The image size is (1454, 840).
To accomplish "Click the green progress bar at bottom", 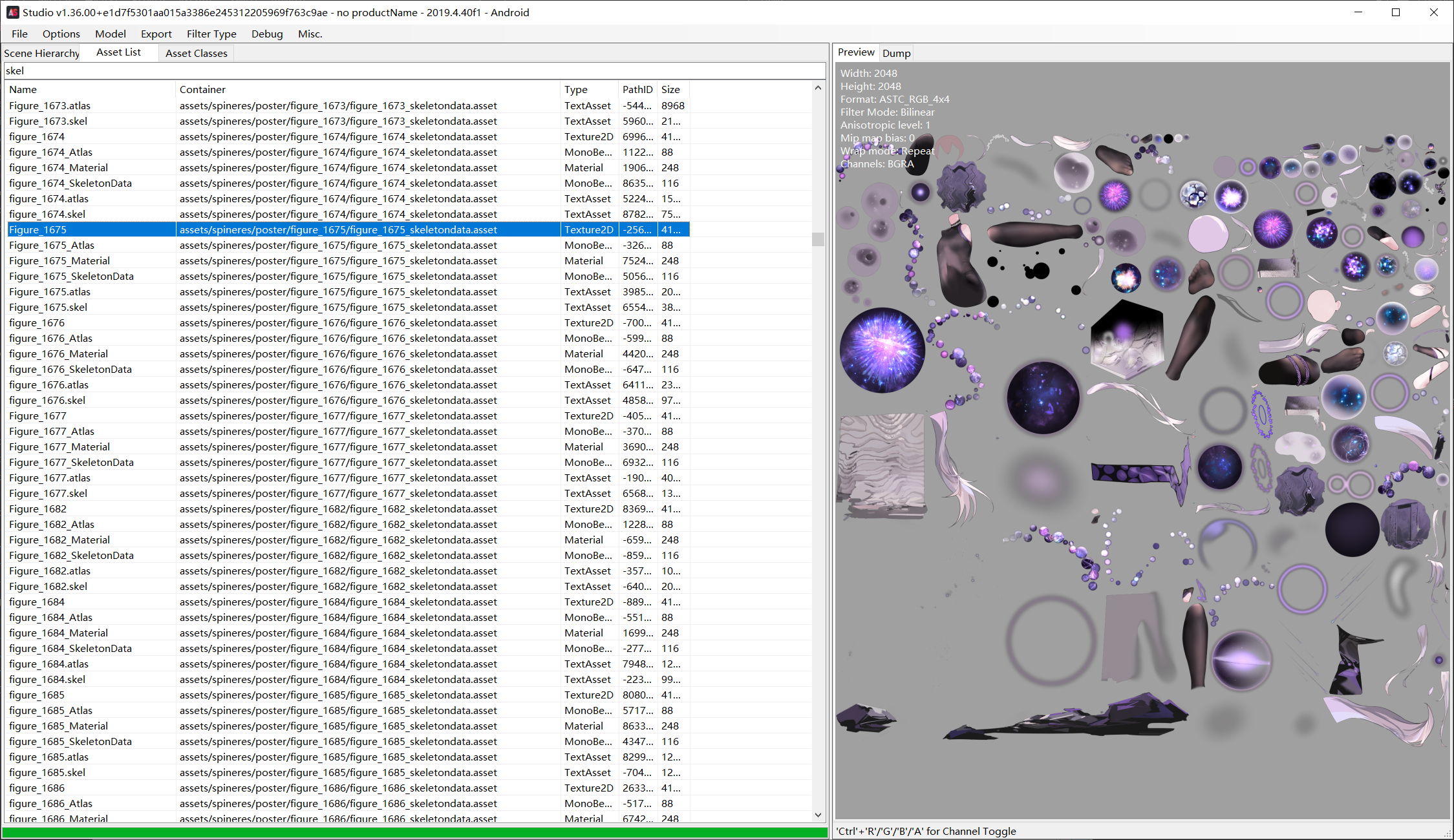I will click(414, 832).
